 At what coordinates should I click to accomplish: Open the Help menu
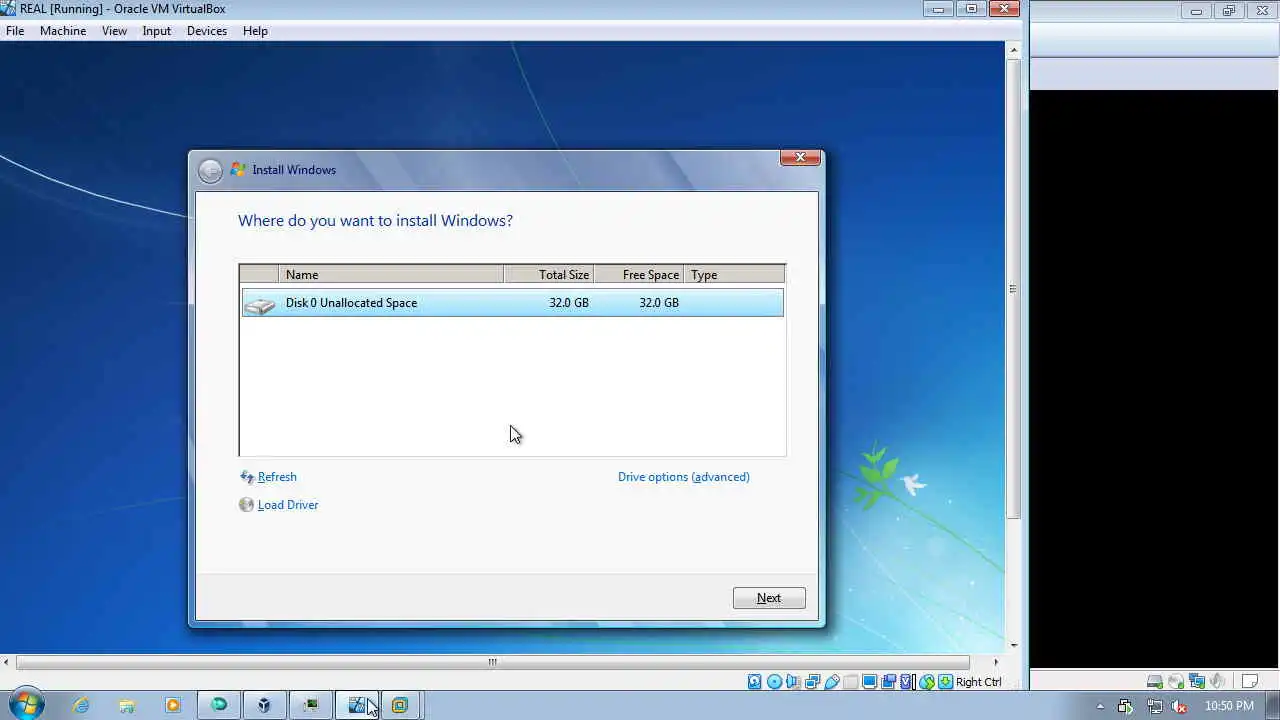click(255, 31)
